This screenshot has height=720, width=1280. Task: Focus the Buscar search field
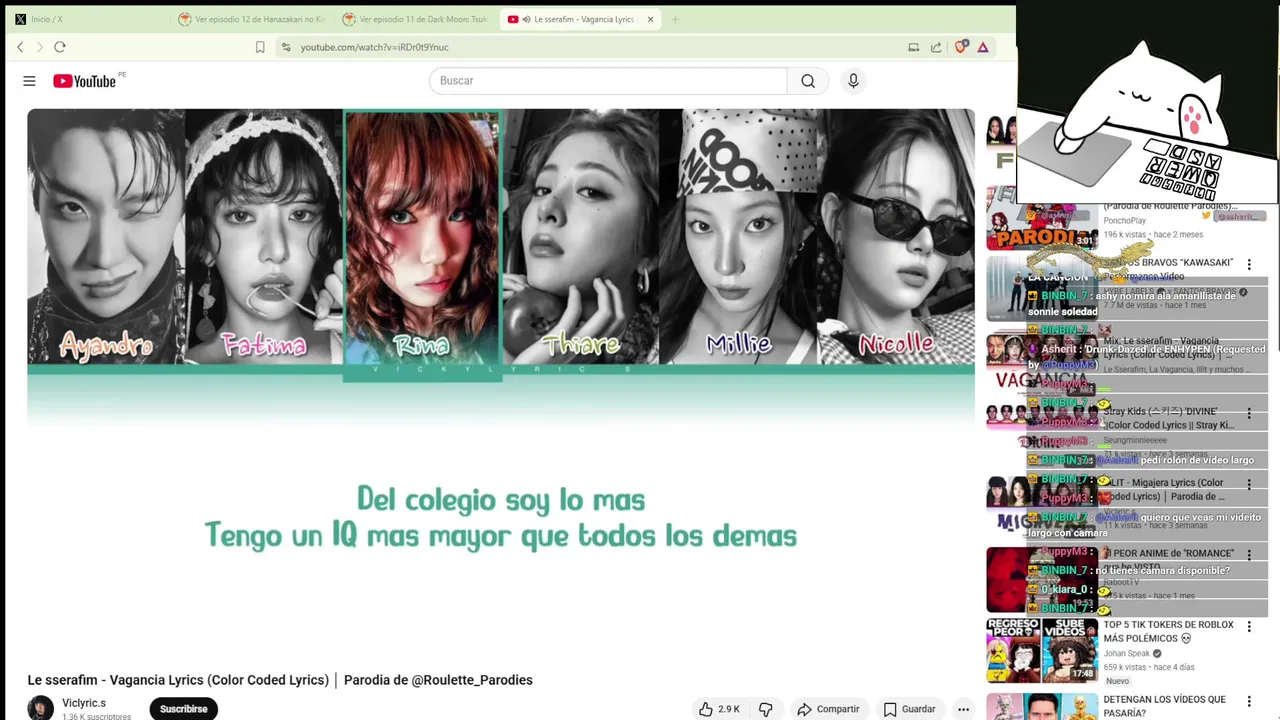coord(608,81)
